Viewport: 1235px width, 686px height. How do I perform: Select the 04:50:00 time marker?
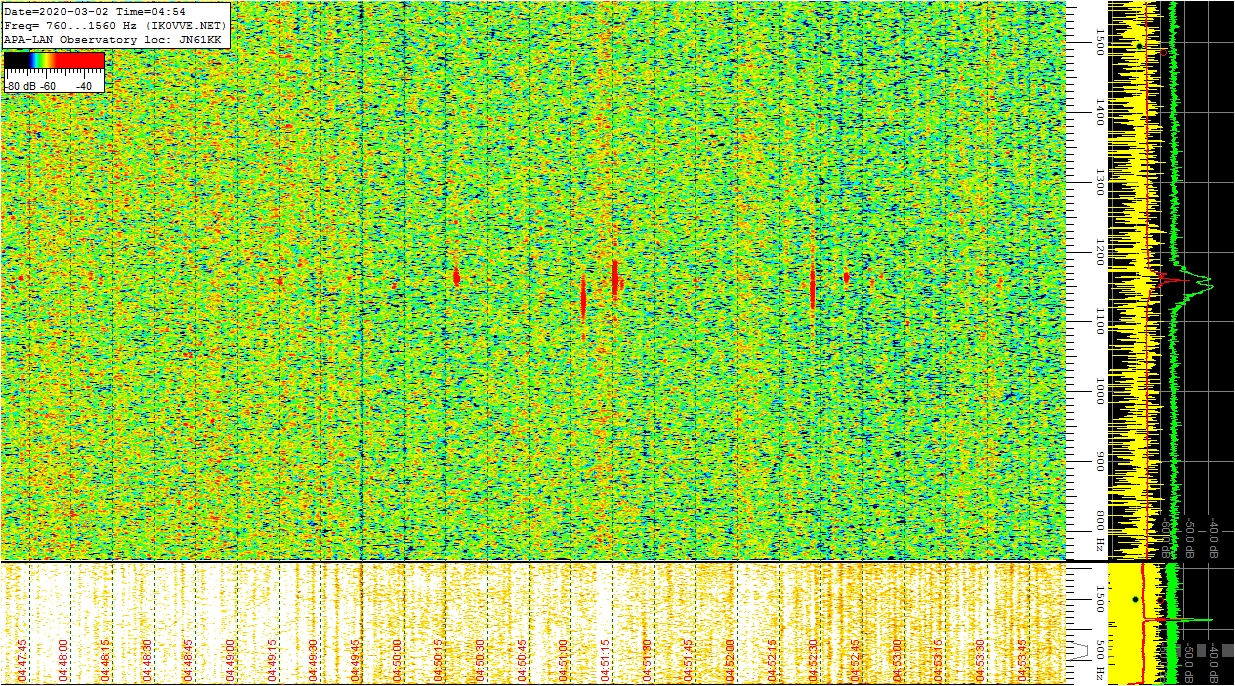[398, 659]
